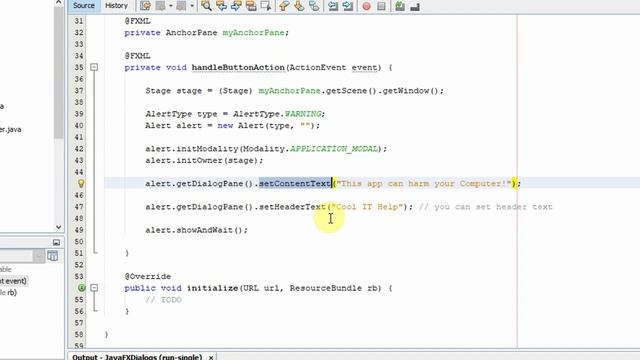Click line number 49 in the gutter
640x360 pixels.
tap(79, 230)
